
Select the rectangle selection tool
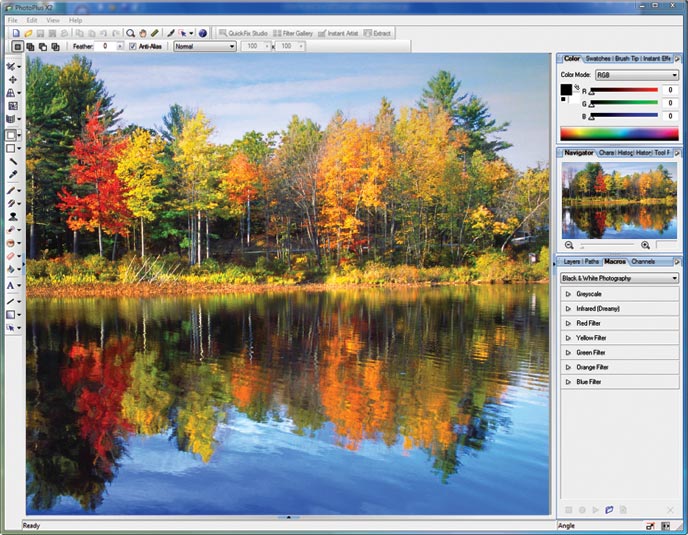(x=11, y=135)
